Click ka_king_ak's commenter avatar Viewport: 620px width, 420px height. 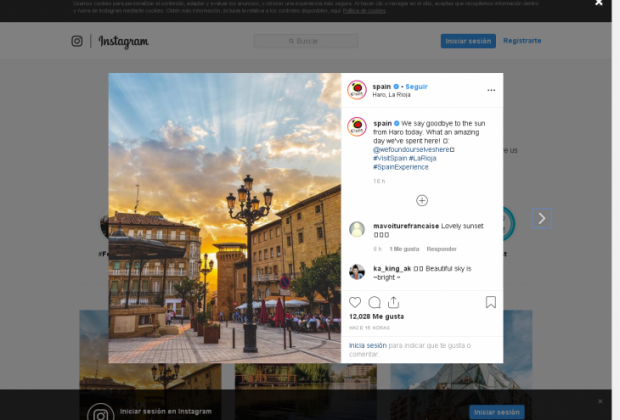357,271
